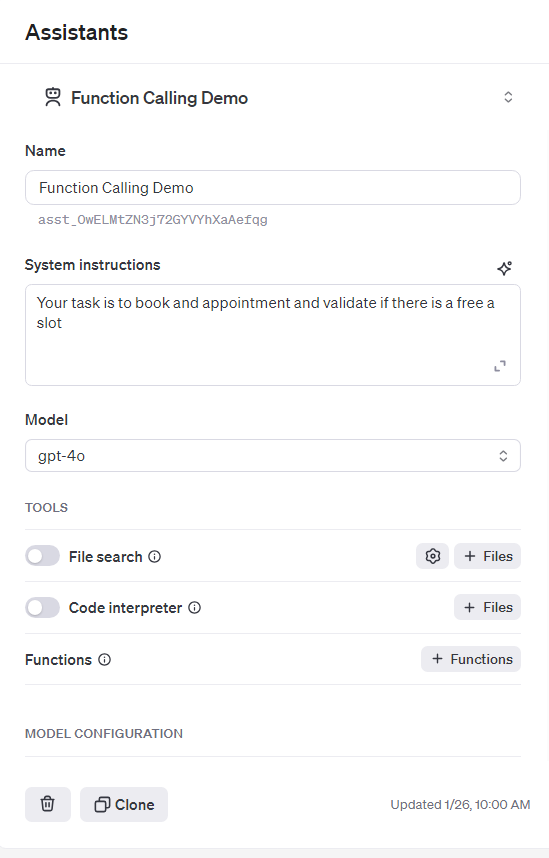Add Files to File search
549x858 pixels.
coord(487,556)
